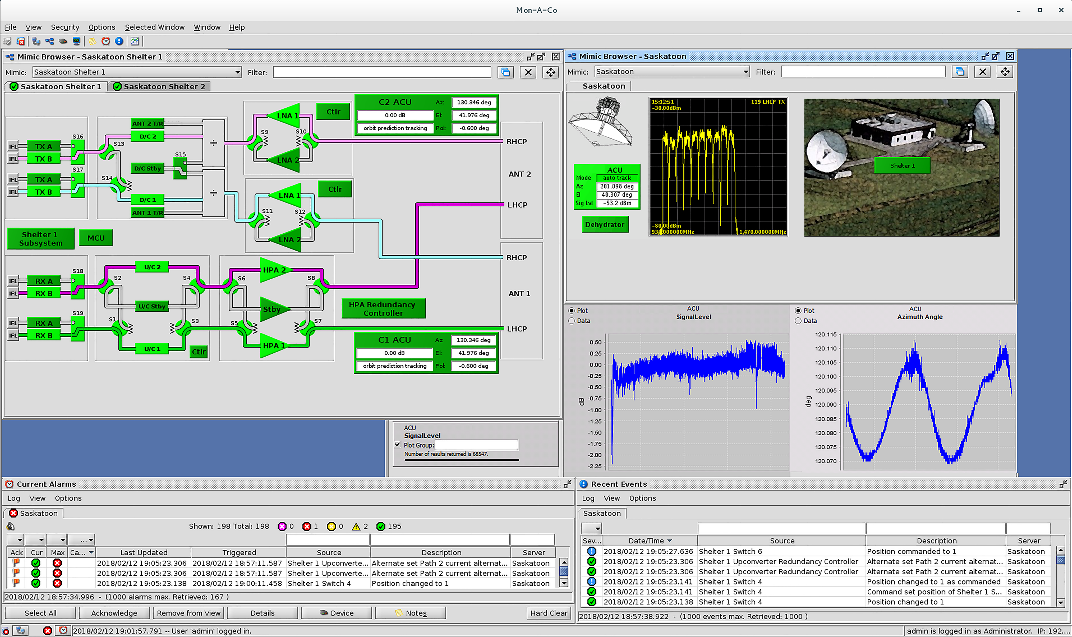The height and width of the screenshot is (637, 1072).
Task: Click the HPA 2 amplifier triangle
Action: (274, 270)
